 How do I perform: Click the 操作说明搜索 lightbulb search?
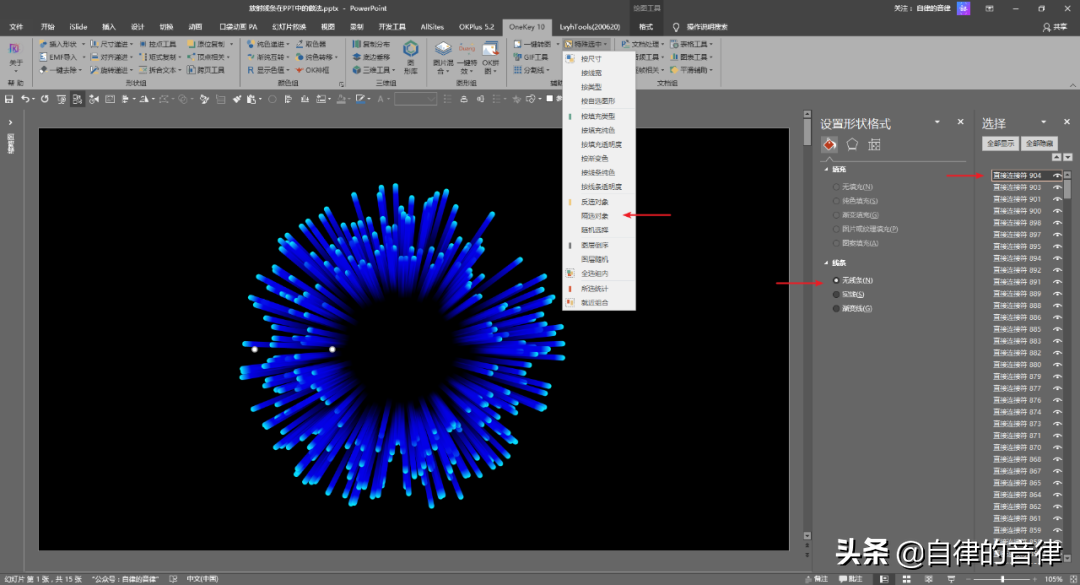tap(700, 27)
